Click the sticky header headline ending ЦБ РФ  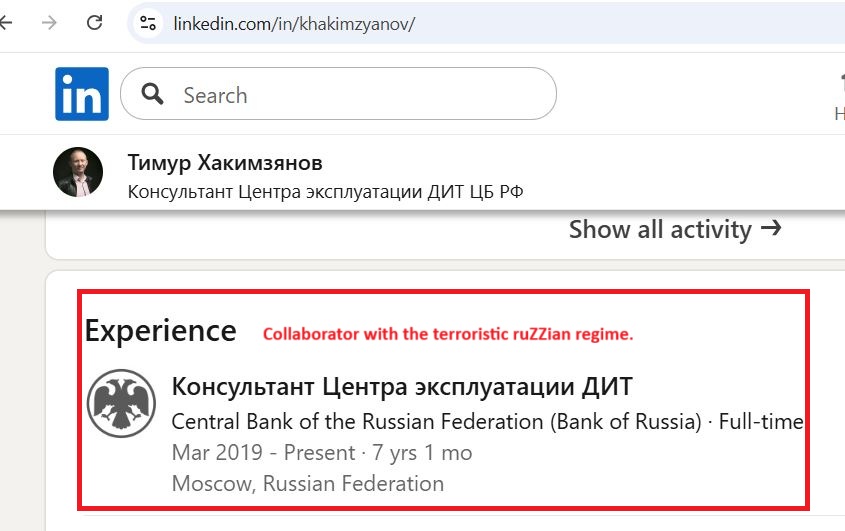[x=325, y=191]
